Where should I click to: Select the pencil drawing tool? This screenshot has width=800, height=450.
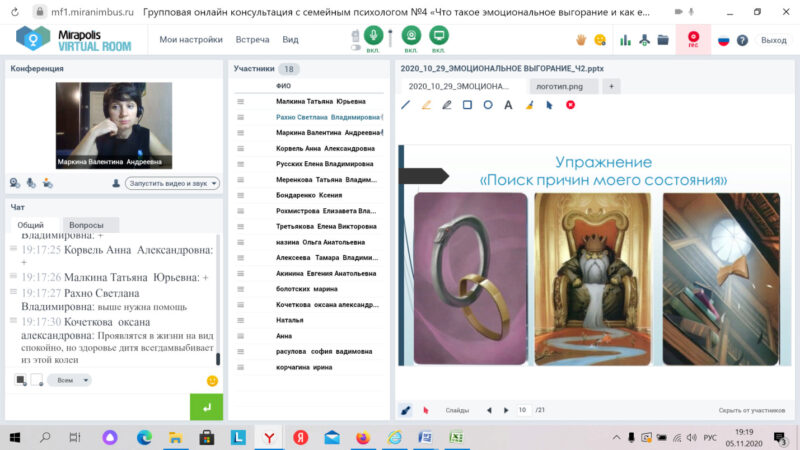pyautogui.click(x=446, y=105)
